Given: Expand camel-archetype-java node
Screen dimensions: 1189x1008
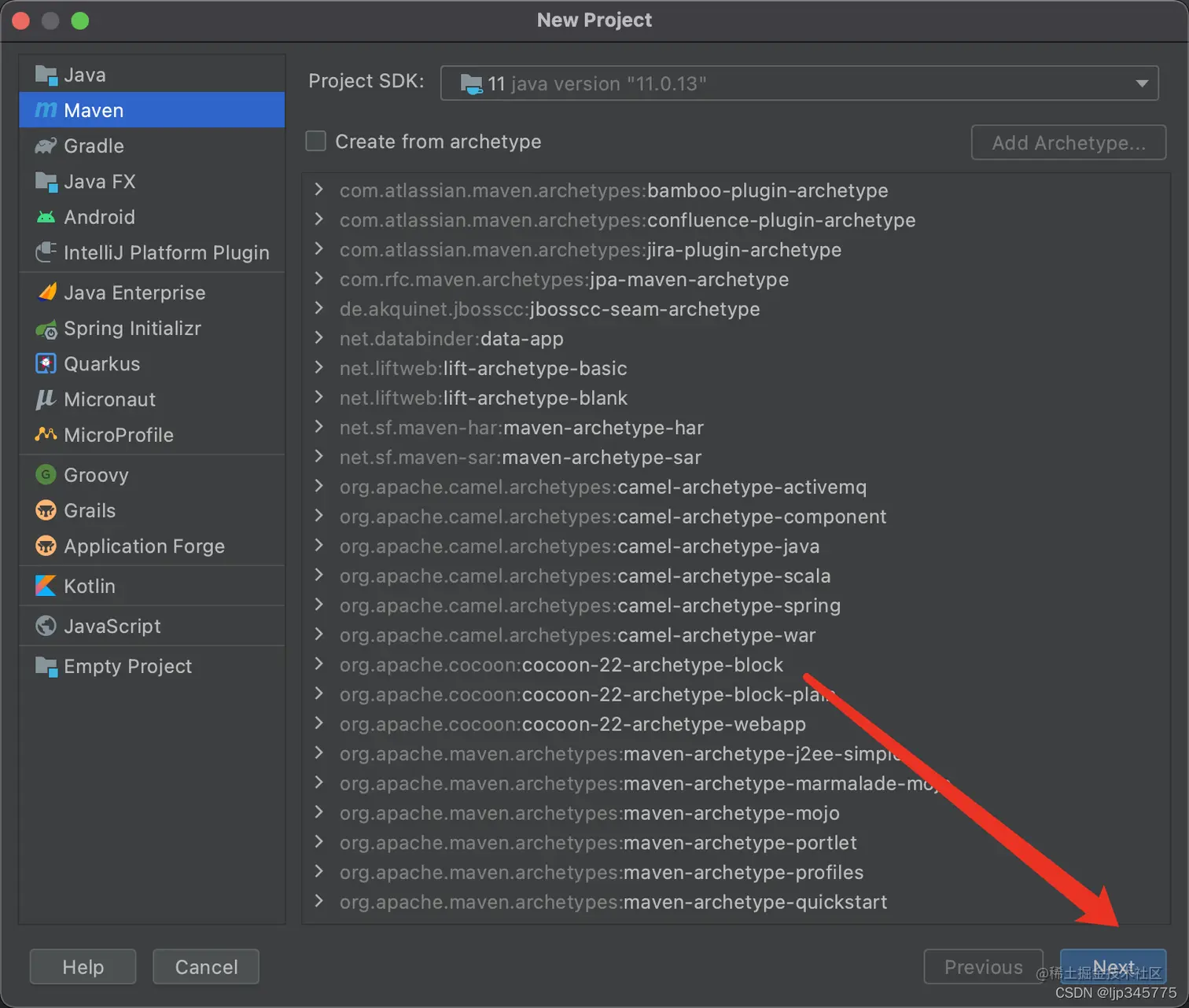Looking at the screenshot, I should pos(318,546).
